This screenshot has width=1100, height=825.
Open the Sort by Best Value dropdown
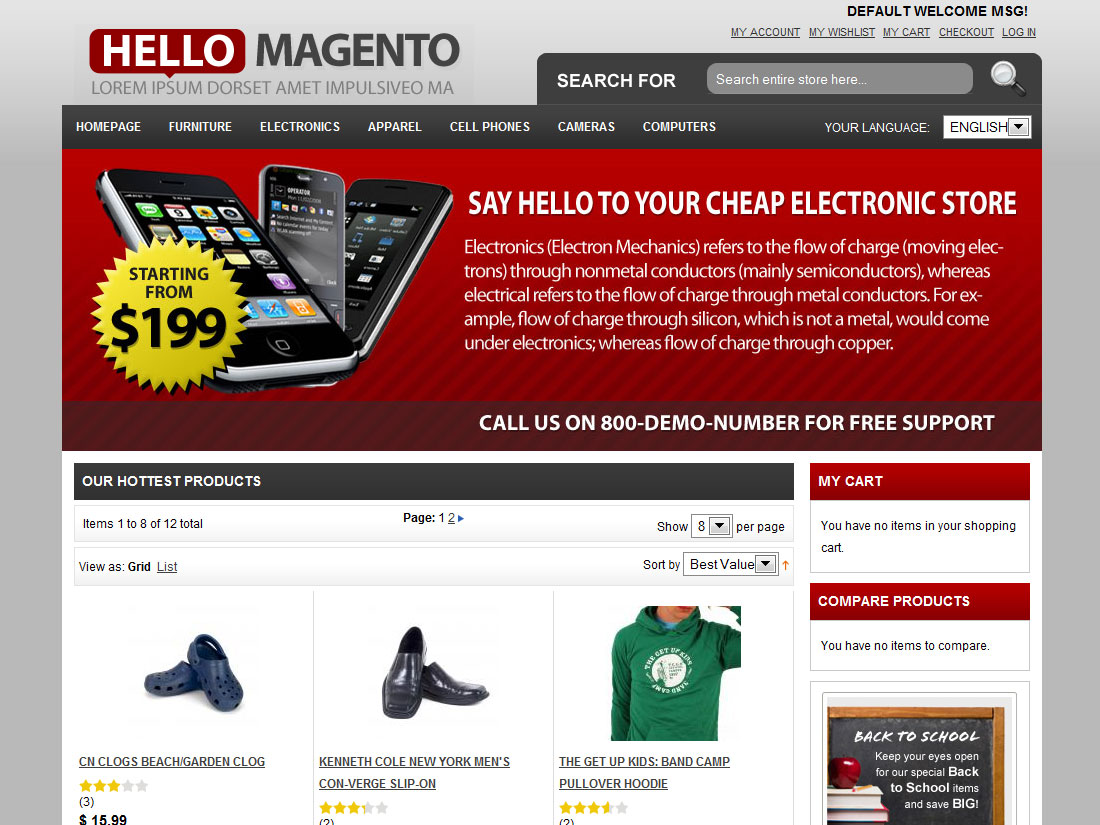tap(730, 565)
